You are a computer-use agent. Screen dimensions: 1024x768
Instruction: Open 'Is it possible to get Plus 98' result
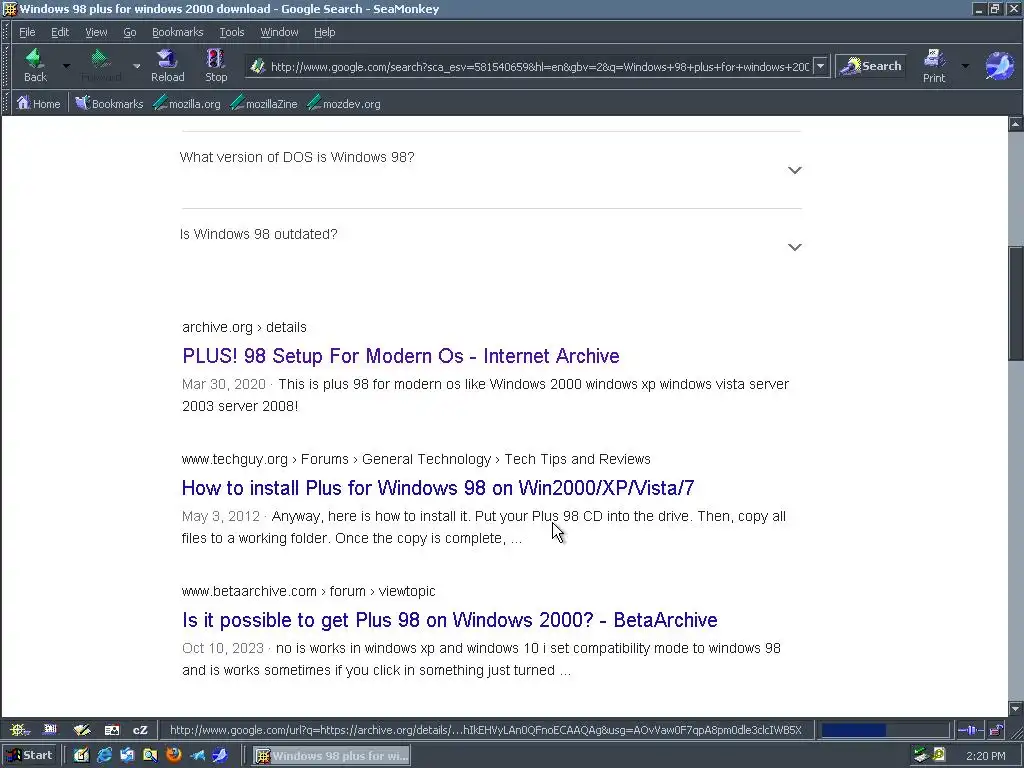[x=450, y=620]
